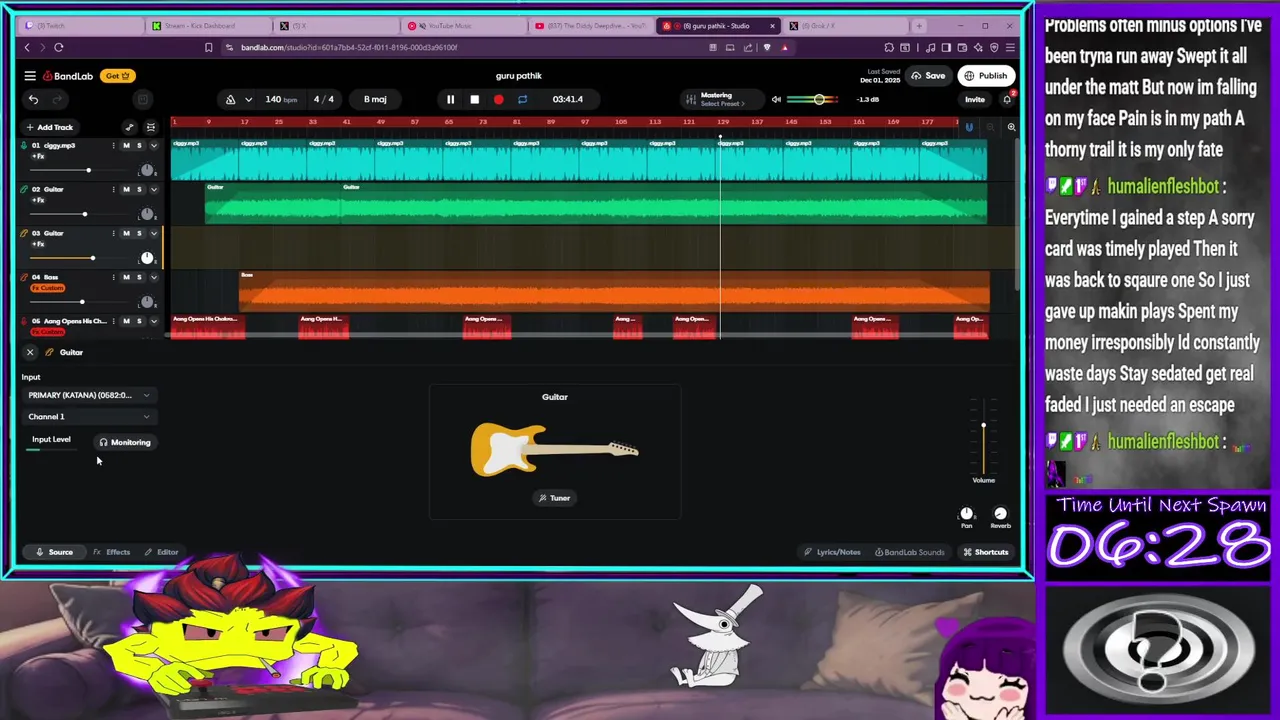Expand track 04 Bass chevron
The image size is (1280, 720).
[x=153, y=277]
